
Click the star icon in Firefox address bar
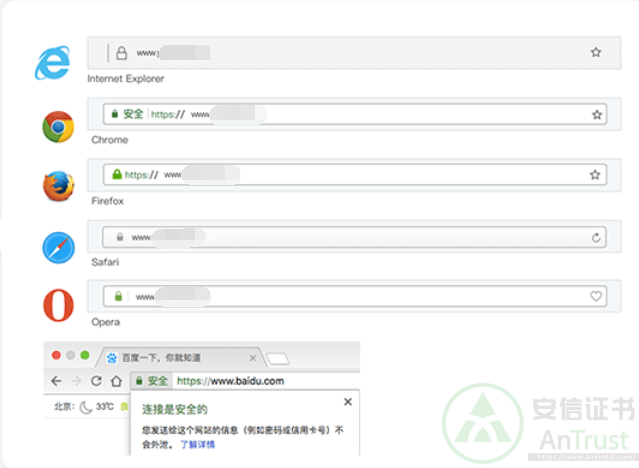pyautogui.click(x=596, y=175)
